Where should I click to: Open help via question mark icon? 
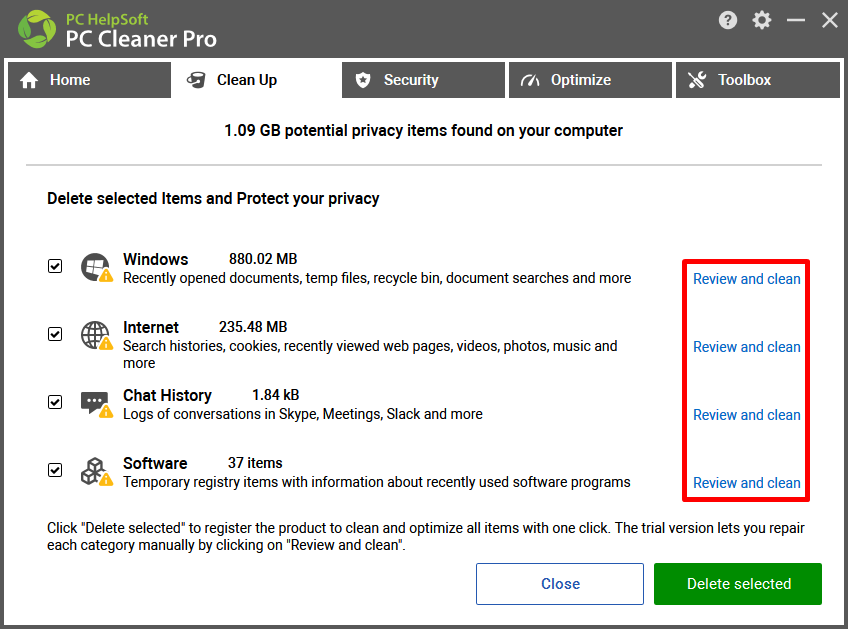pos(728,21)
